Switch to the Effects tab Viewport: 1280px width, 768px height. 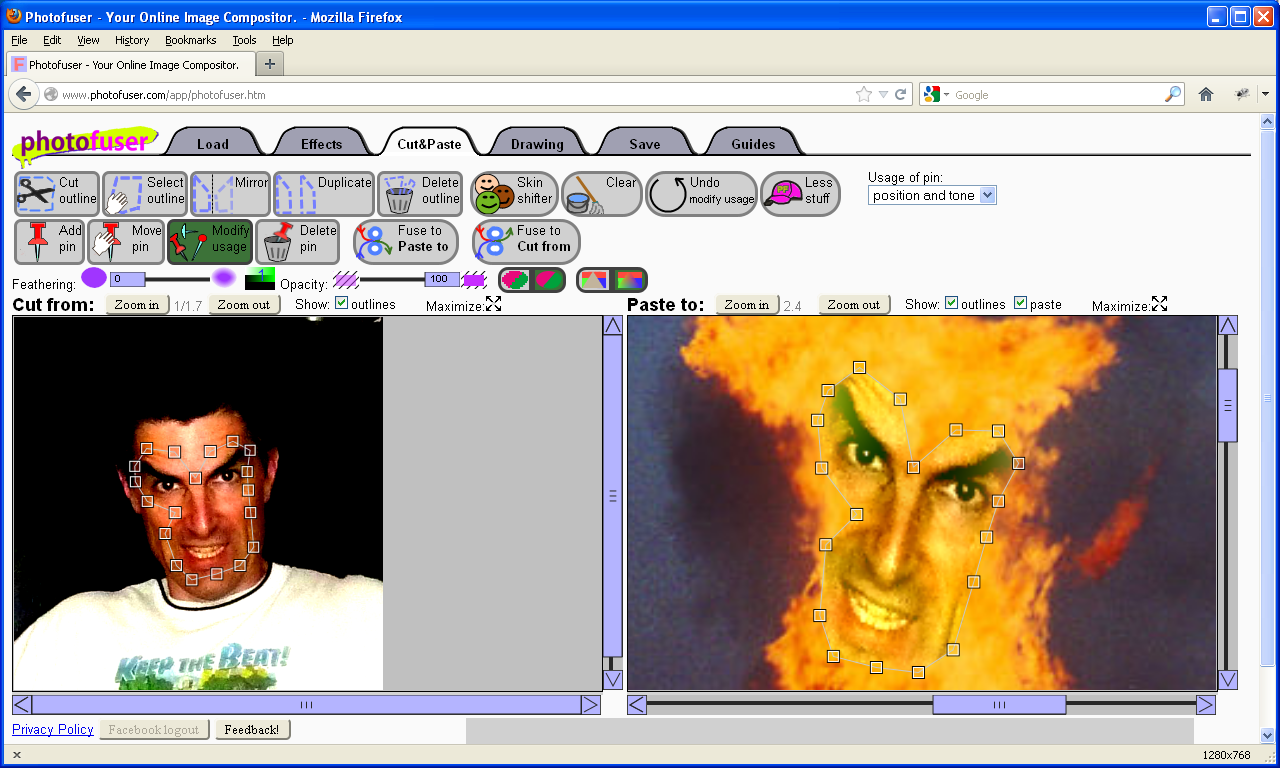click(x=321, y=143)
